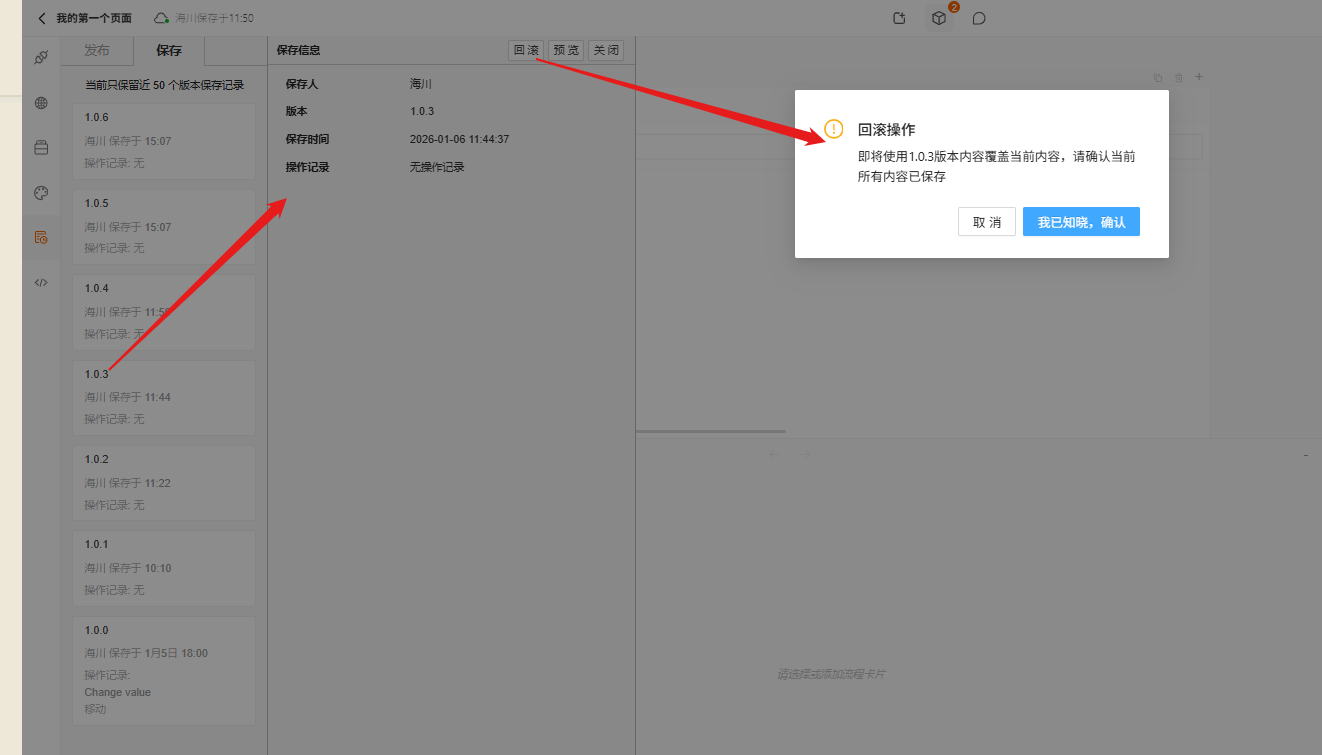Click the share icon in the top toolbar

click(x=898, y=17)
